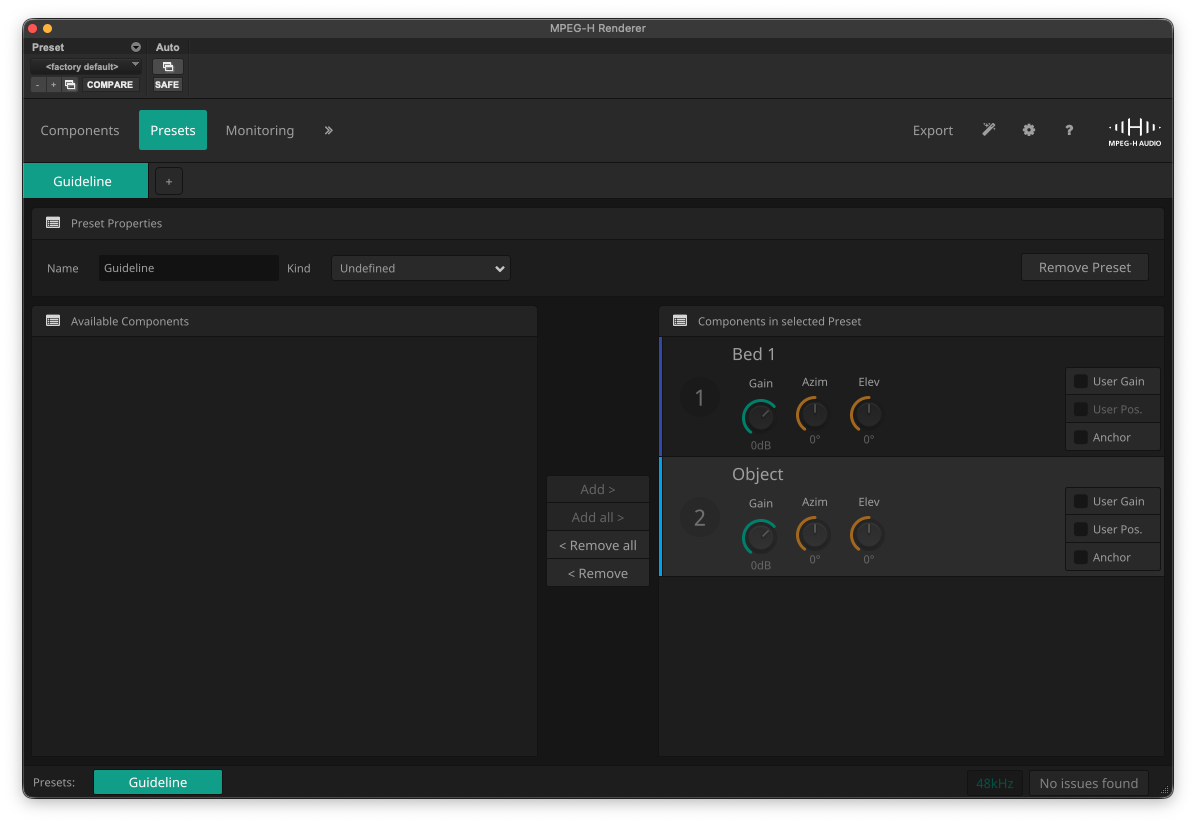Image resolution: width=1196 pixels, height=825 pixels.
Task: Click the Add > button
Action: point(597,490)
